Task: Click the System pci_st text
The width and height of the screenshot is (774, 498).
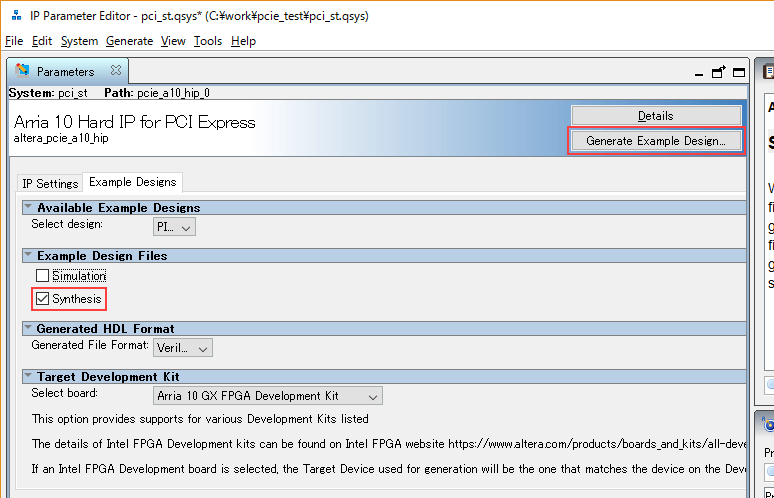Action: pos(48,93)
